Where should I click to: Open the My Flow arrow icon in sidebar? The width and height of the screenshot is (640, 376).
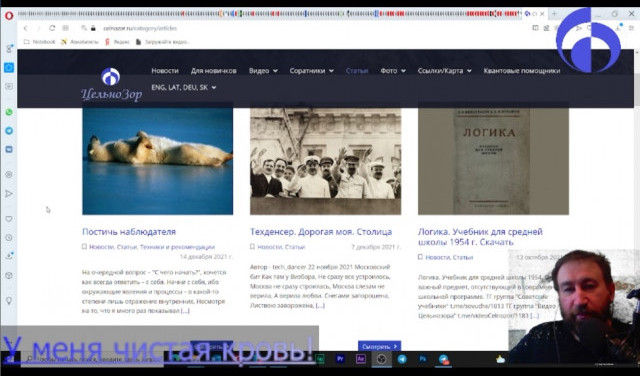click(9, 194)
